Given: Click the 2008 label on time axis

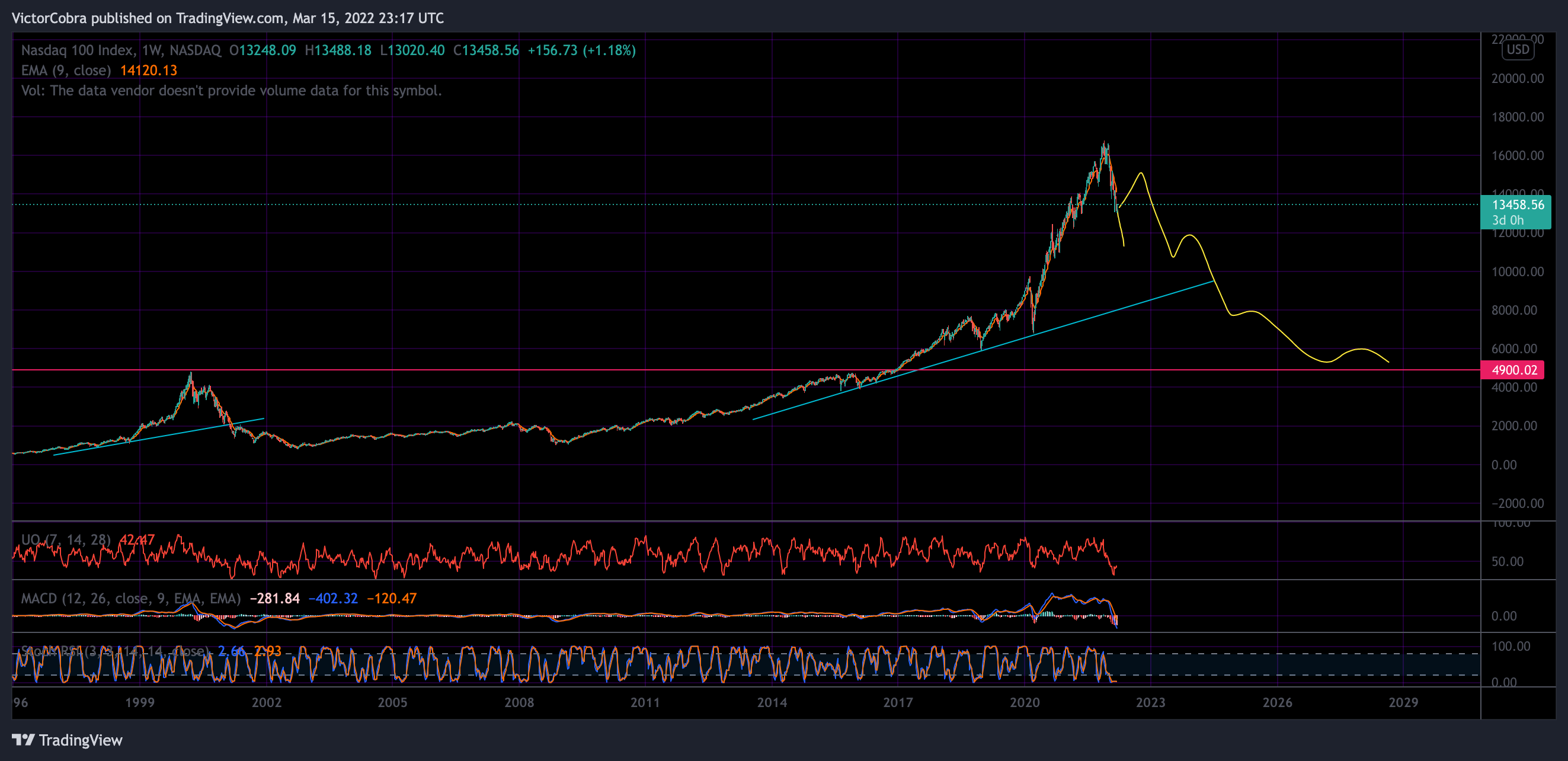Looking at the screenshot, I should (519, 702).
